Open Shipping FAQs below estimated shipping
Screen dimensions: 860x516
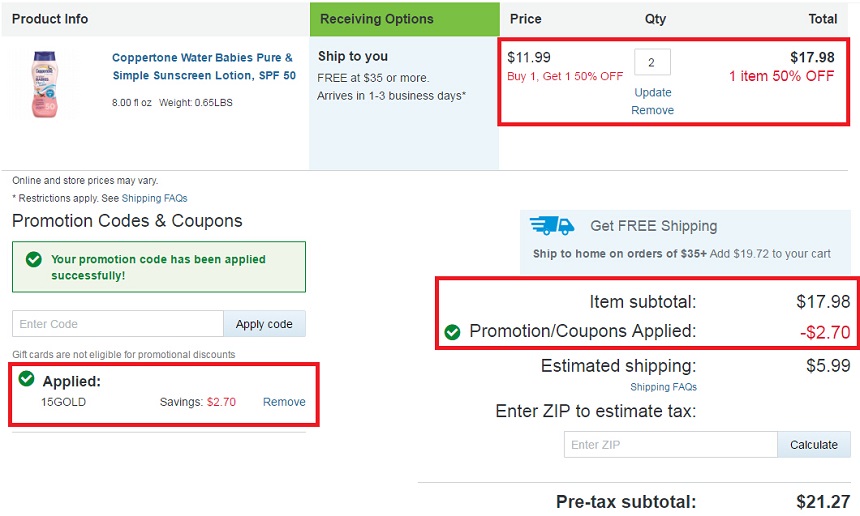pos(663,387)
